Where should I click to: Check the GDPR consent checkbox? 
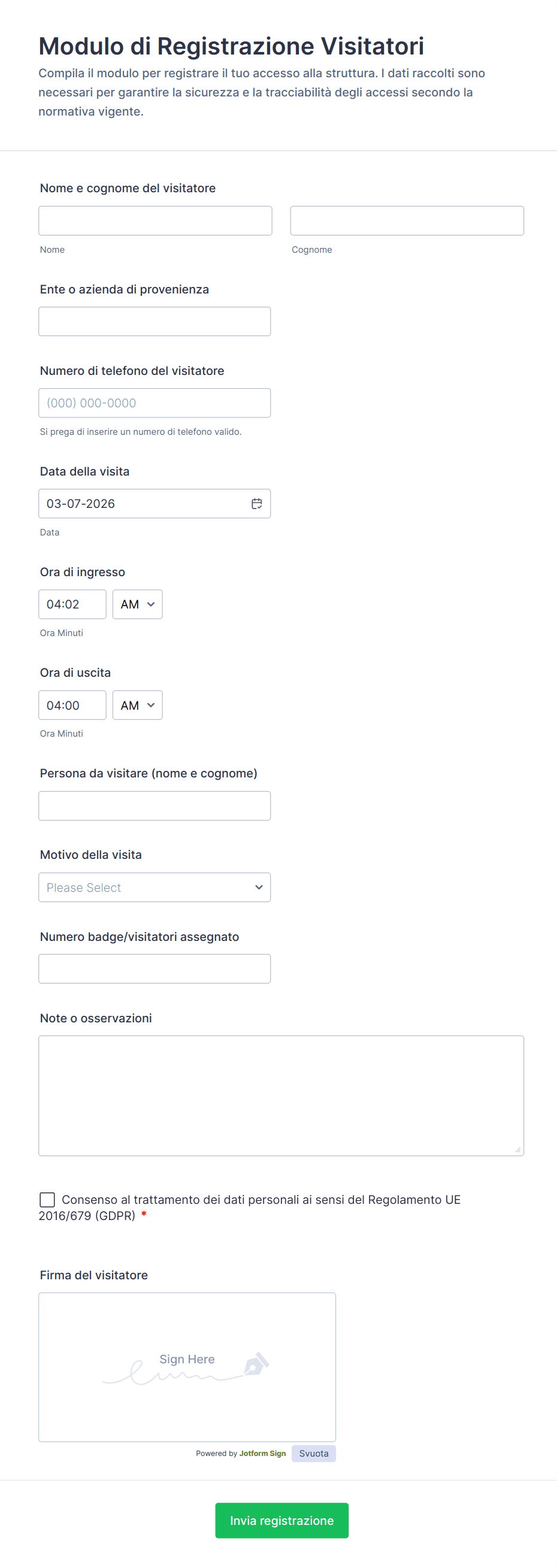coord(47,1199)
